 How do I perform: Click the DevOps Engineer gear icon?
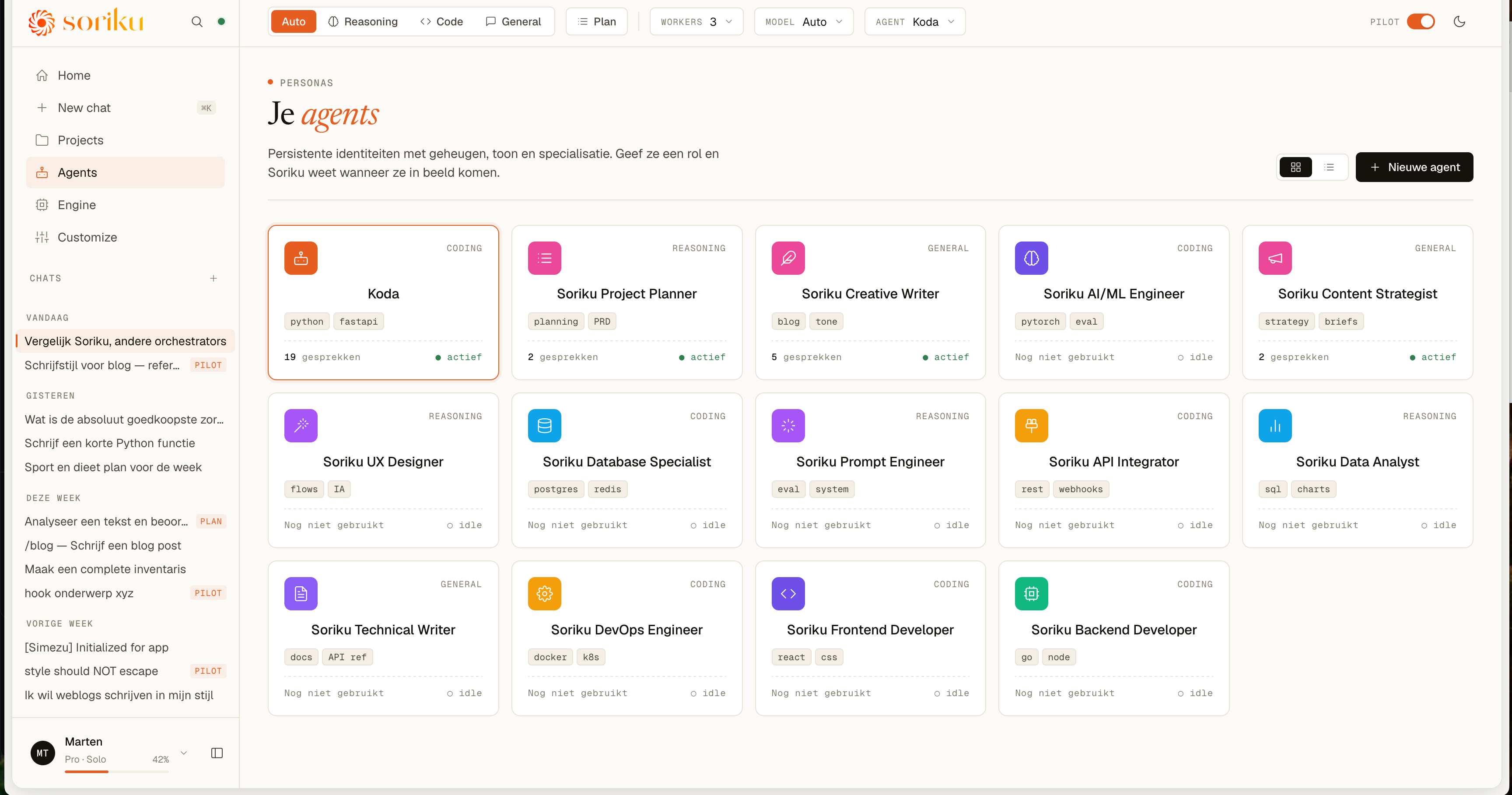tap(545, 594)
